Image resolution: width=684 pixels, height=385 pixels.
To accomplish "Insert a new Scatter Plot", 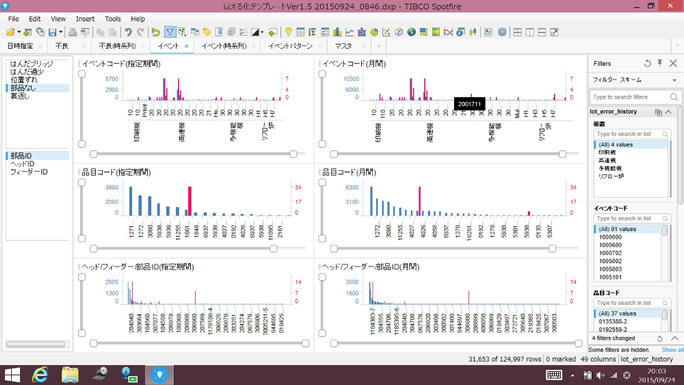I will click(386, 32).
